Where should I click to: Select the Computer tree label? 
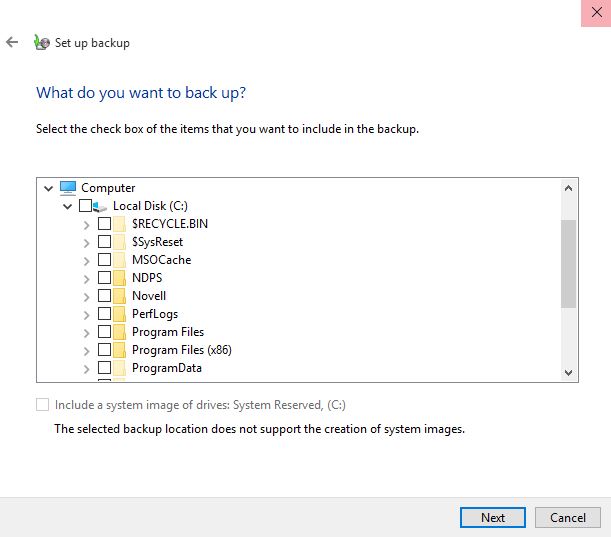108,188
